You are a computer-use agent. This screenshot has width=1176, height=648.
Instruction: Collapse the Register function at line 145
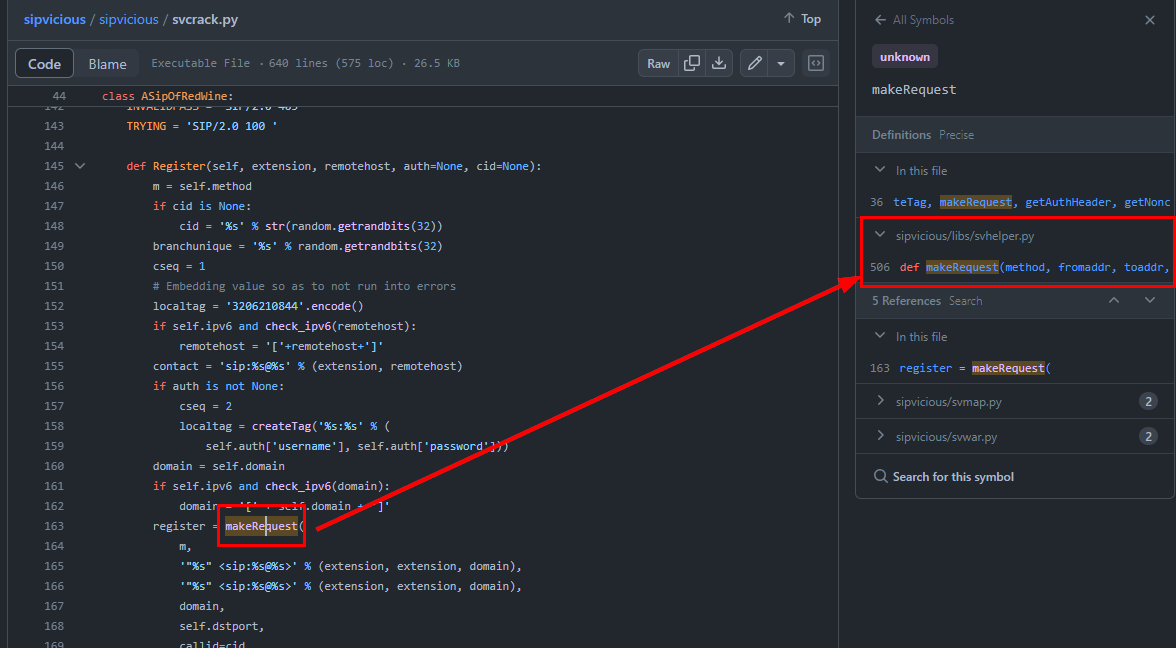80,166
